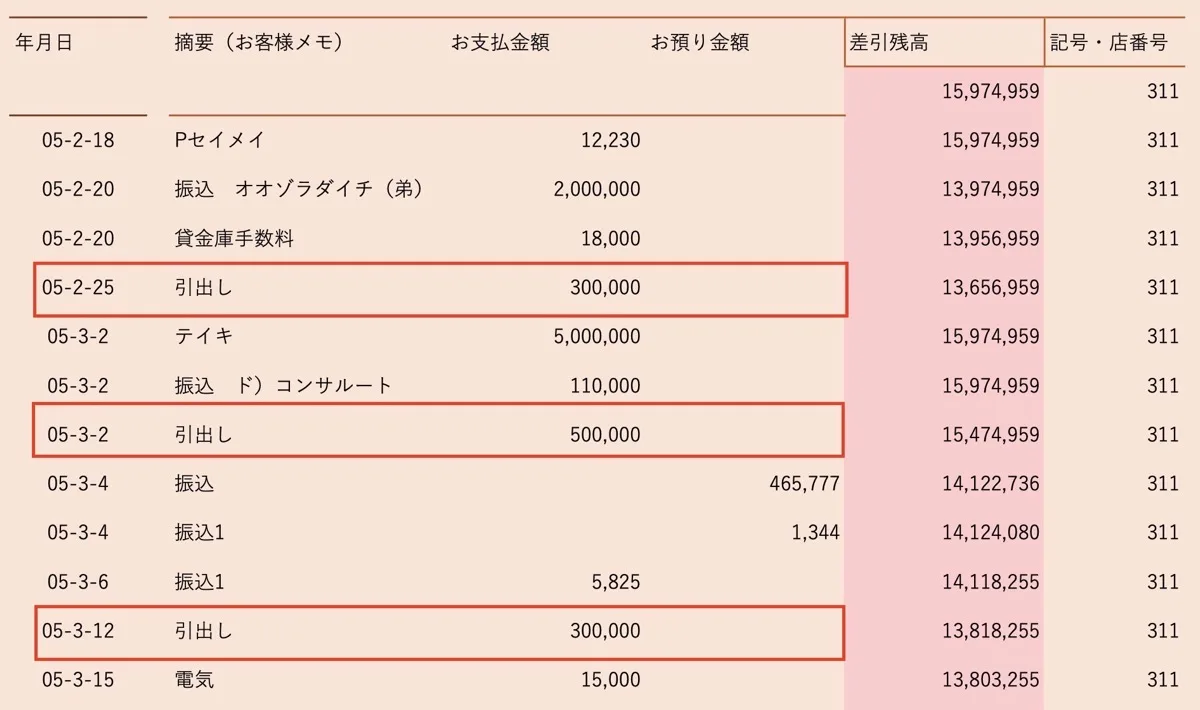1200x710 pixels.
Task: Select the 貸金庫手数料 entry
Action: tap(234, 239)
